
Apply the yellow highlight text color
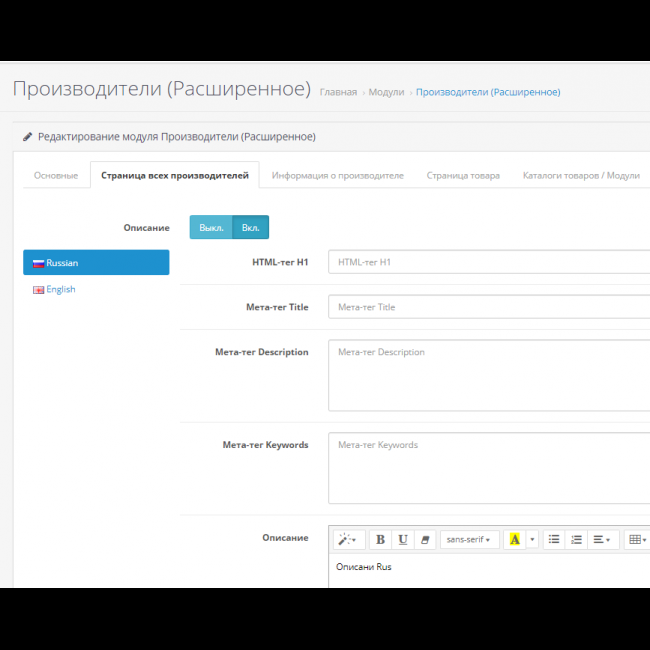pyautogui.click(x=514, y=539)
